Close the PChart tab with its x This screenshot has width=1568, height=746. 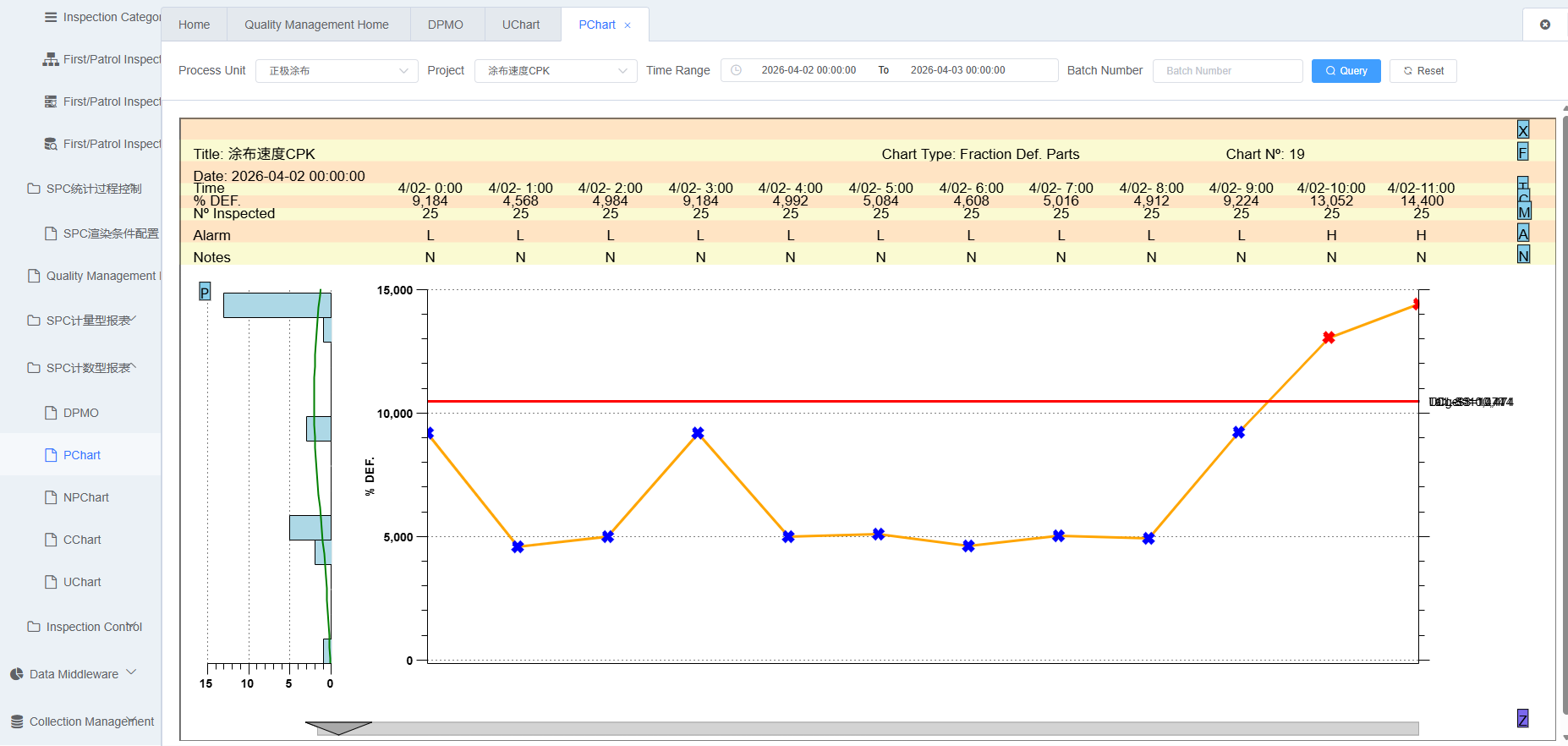pos(628,25)
